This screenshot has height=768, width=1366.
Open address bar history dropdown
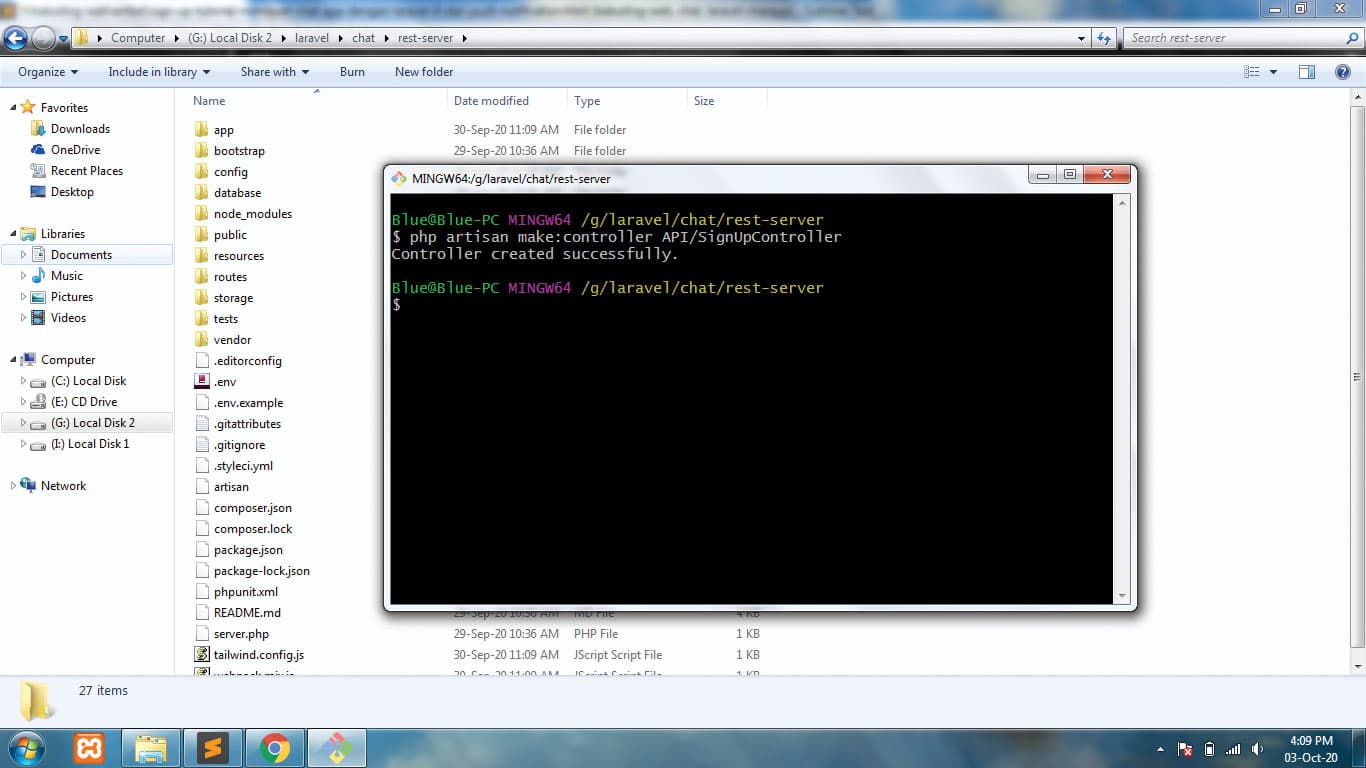point(1082,38)
